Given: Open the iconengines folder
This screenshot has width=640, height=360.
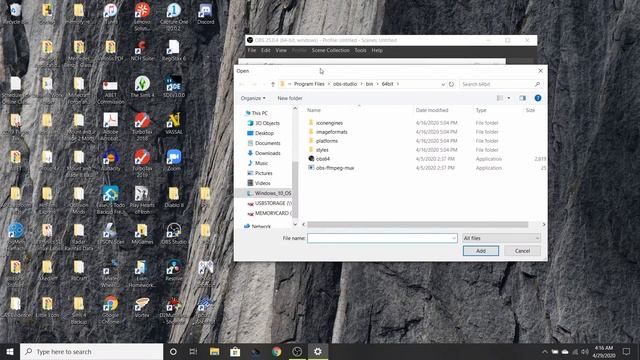Looking at the screenshot, I should [x=329, y=123].
